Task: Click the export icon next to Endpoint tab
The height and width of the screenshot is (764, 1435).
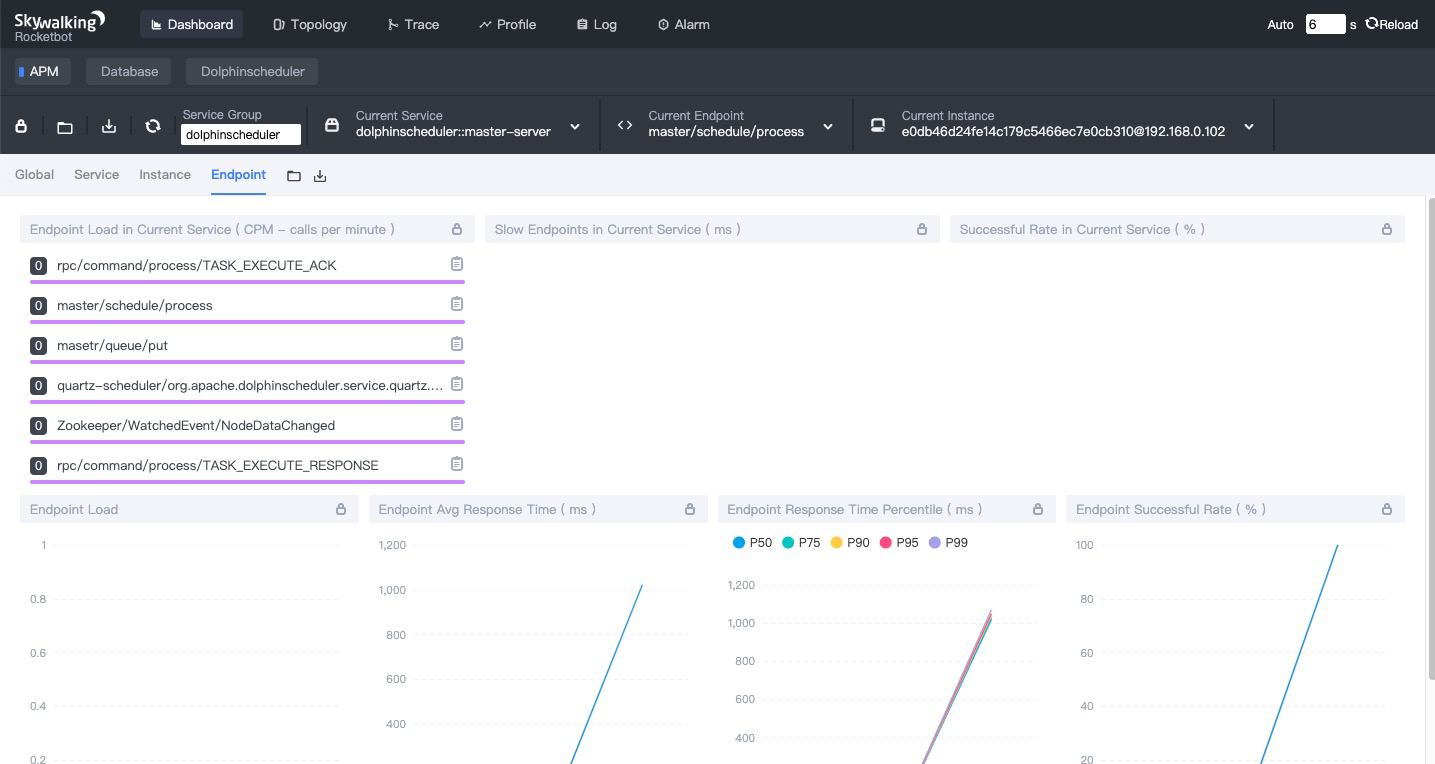Action: pos(320,176)
